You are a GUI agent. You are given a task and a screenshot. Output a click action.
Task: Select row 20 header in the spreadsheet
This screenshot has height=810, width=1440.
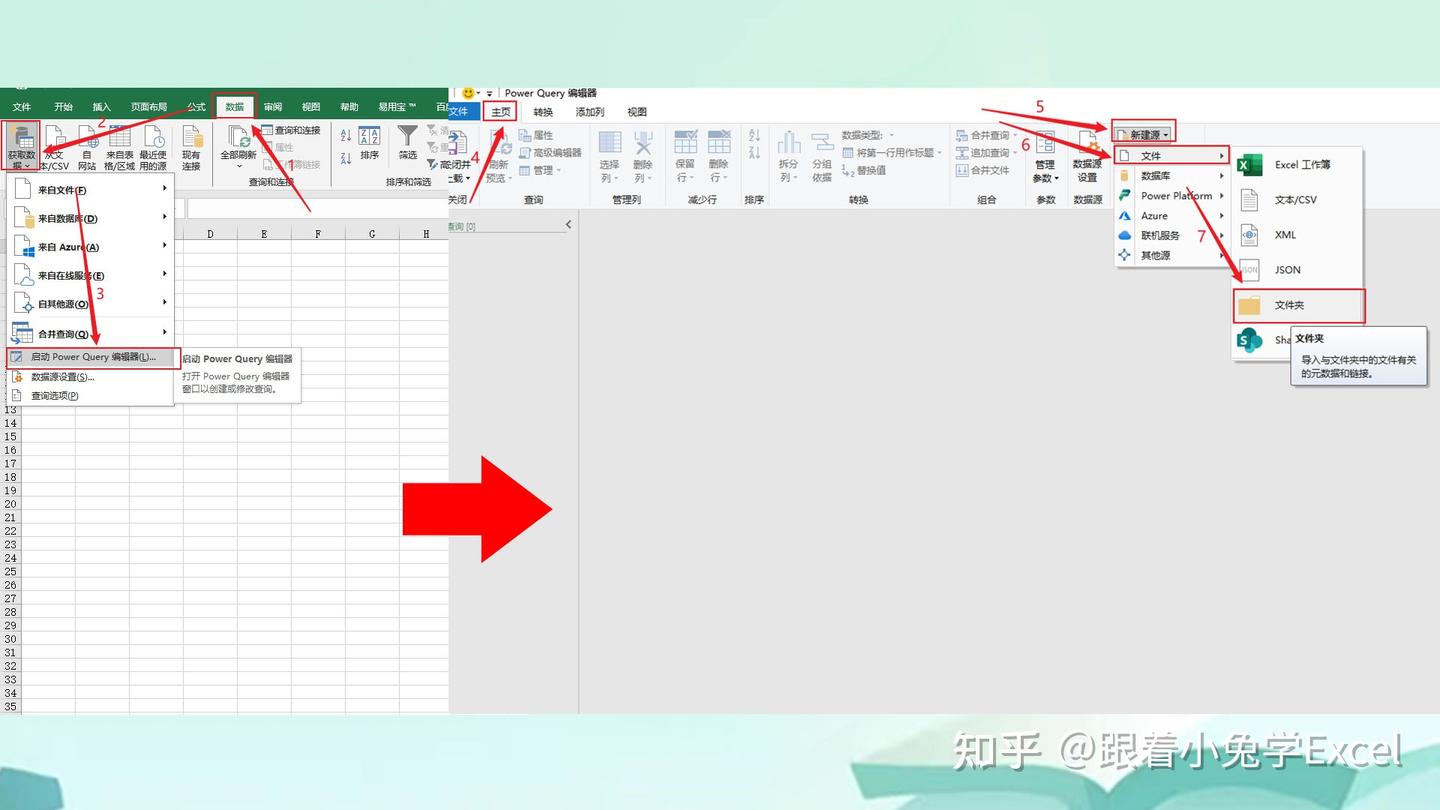point(11,504)
